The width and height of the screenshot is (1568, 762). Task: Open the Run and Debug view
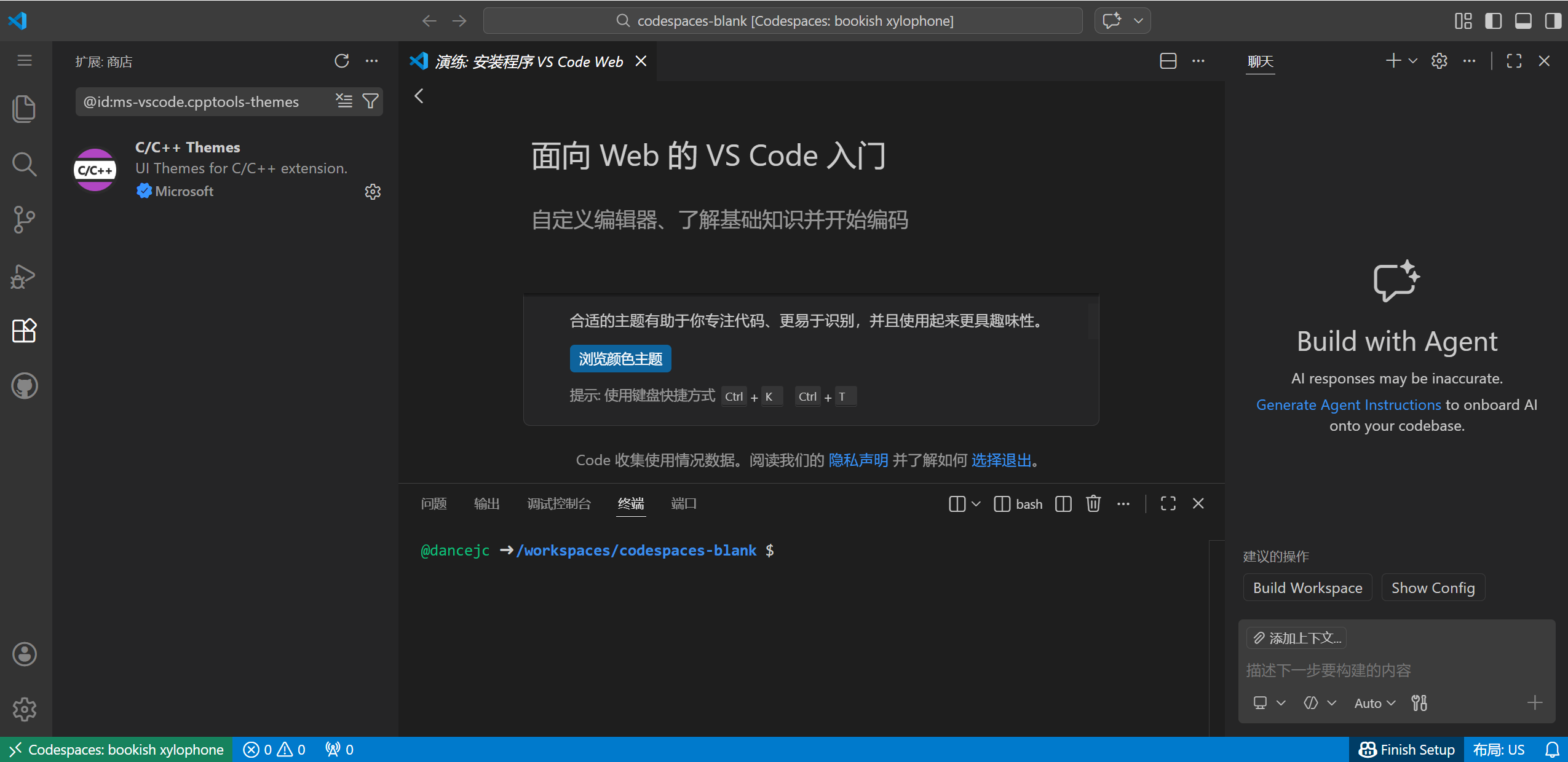[x=24, y=276]
